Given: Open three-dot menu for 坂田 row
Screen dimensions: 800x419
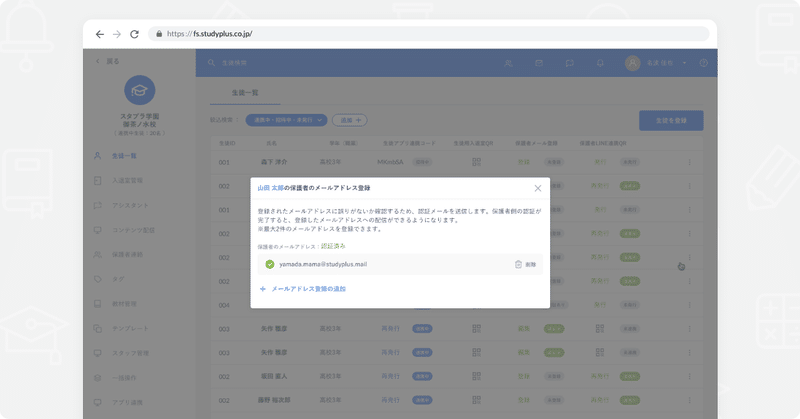Looking at the screenshot, I should point(689,376).
